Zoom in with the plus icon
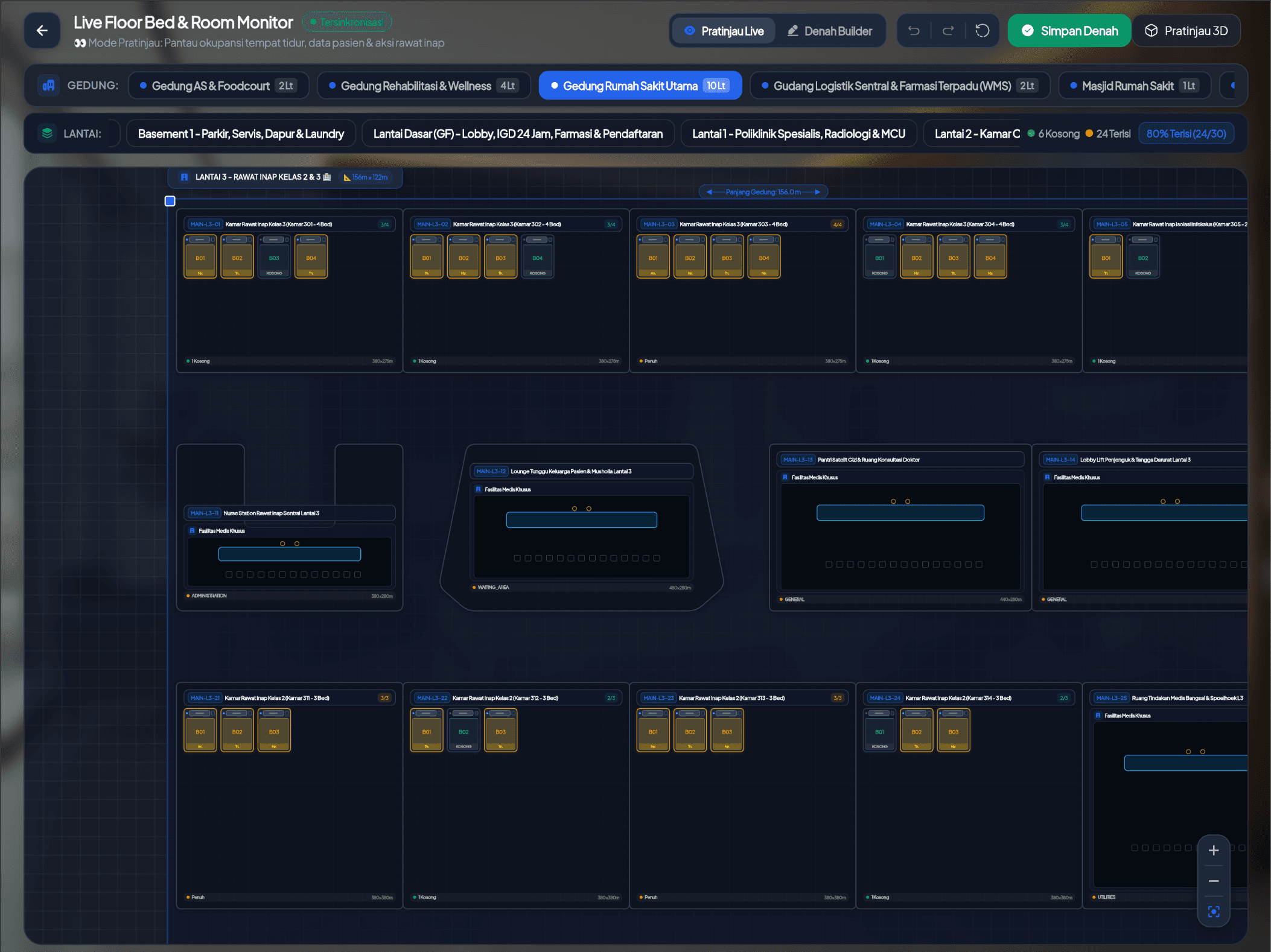This screenshot has height=952, width=1271. point(1214,851)
